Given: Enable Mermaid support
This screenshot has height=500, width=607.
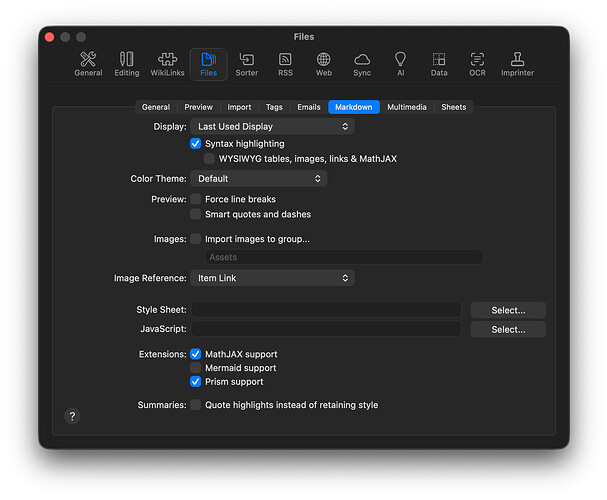Looking at the screenshot, I should pyautogui.click(x=195, y=368).
